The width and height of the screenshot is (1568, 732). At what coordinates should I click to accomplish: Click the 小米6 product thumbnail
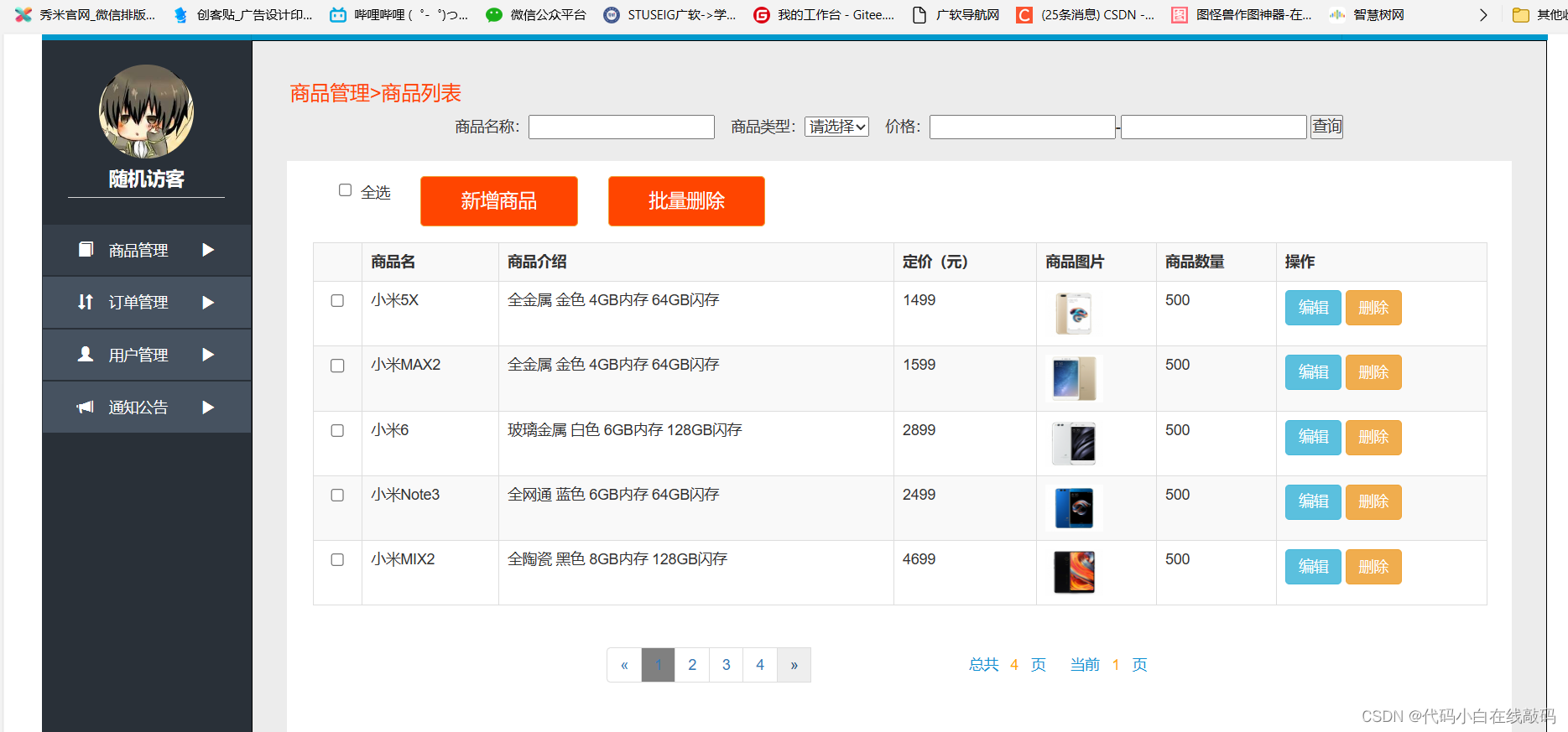[x=1074, y=444]
